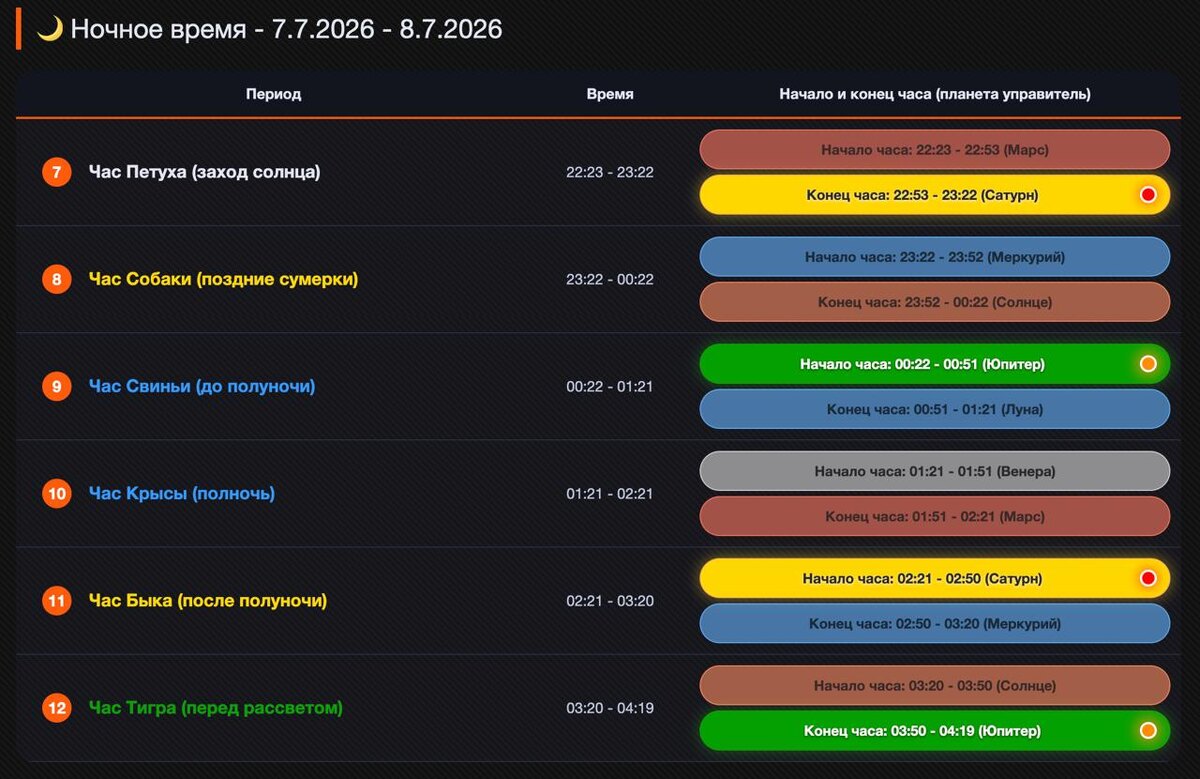Viewport: 1200px width, 779px height.
Task: Click the number 8 orange circle badge
Action: (57, 279)
